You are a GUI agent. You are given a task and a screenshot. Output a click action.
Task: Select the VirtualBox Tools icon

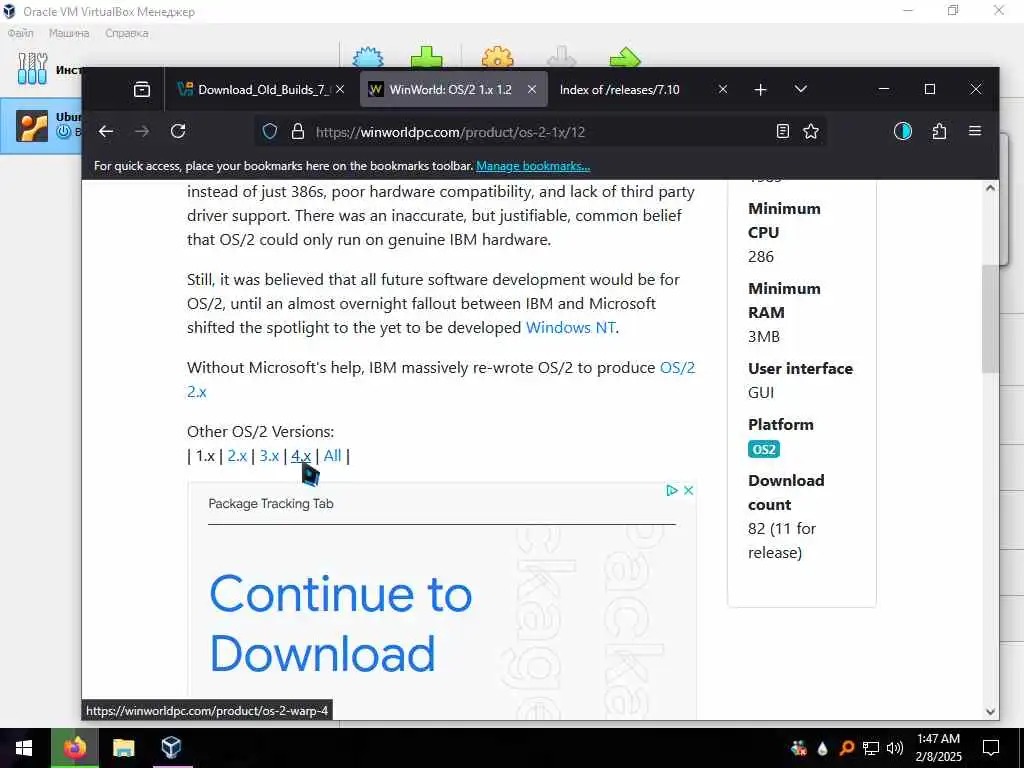33,69
